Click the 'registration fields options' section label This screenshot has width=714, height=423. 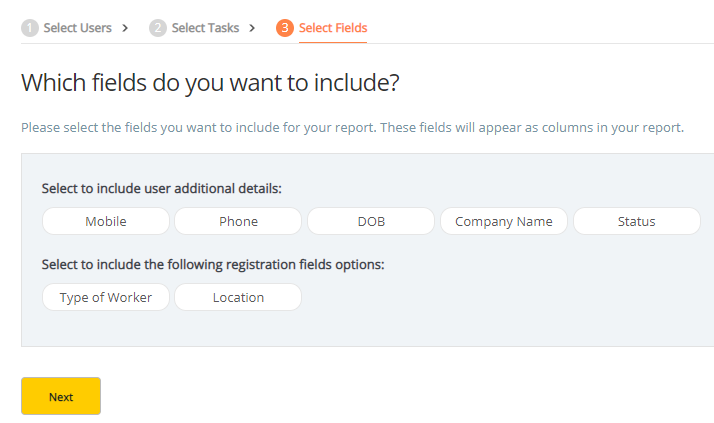[x=213, y=264]
